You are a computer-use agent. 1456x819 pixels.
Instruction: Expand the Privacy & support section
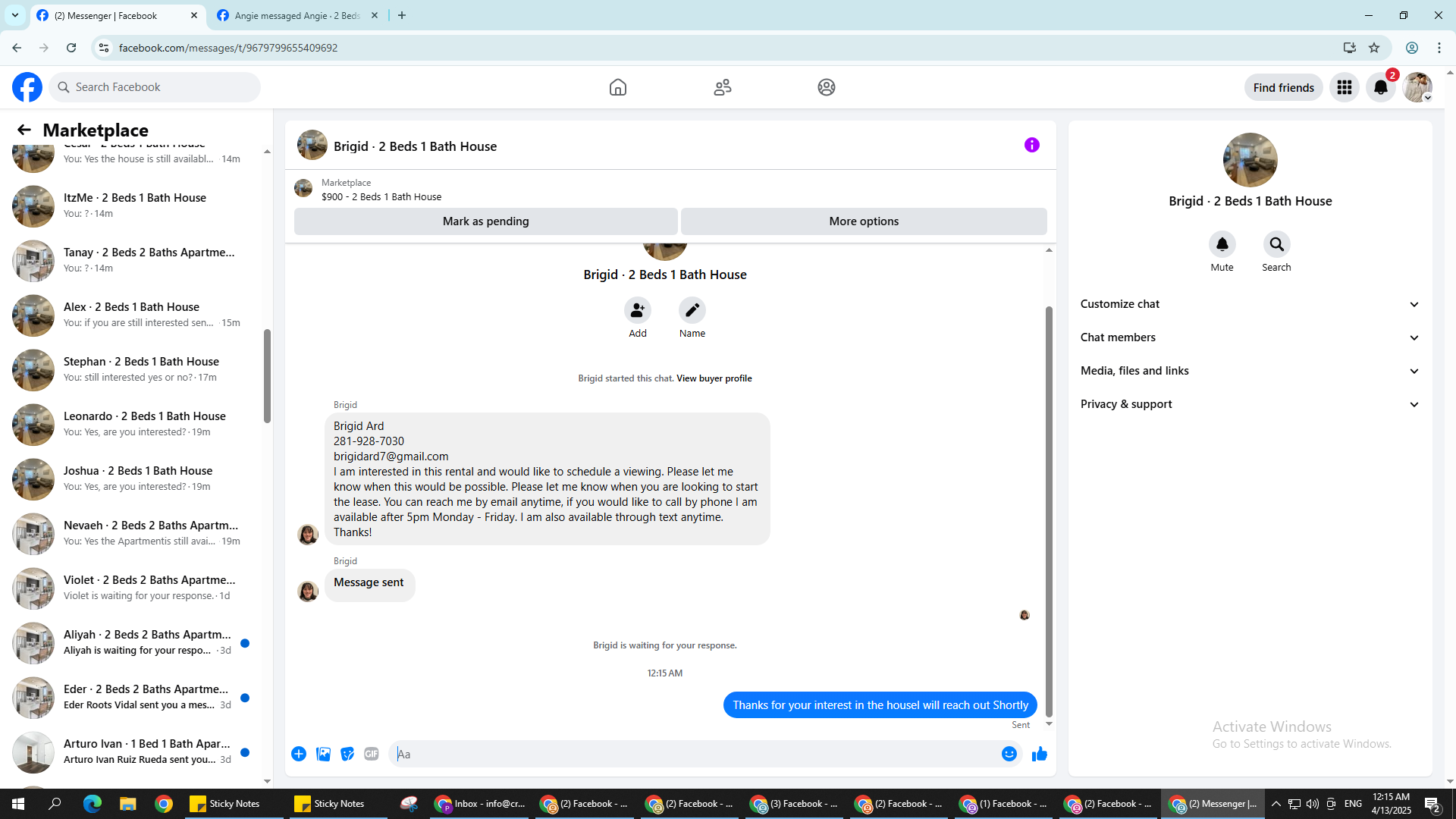(1250, 404)
